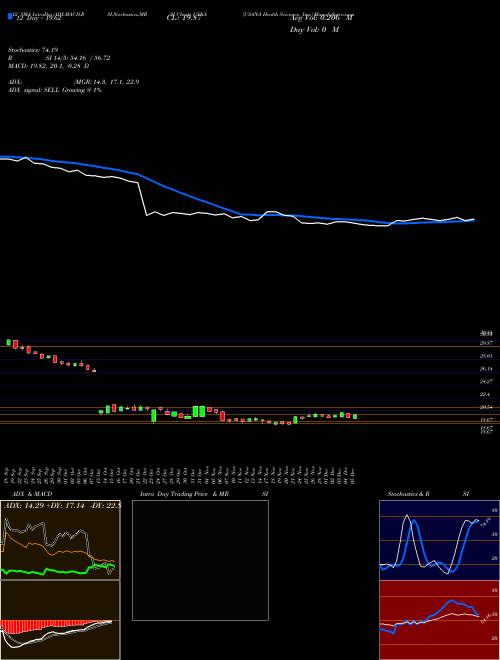Click the dark blue stochastics chart panel
The height and width of the screenshot is (660, 500).
click(439, 540)
